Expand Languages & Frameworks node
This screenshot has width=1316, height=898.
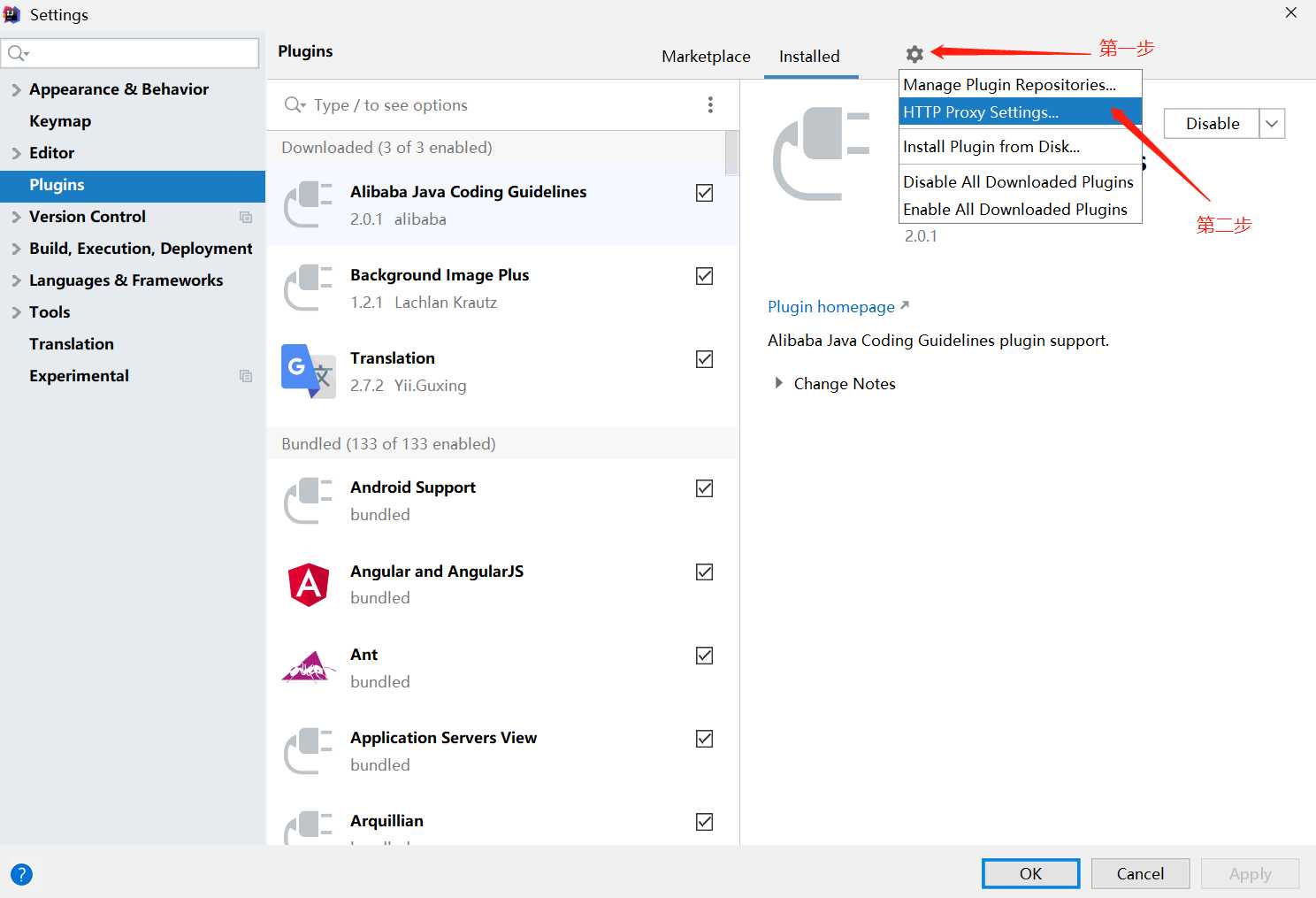(x=16, y=280)
